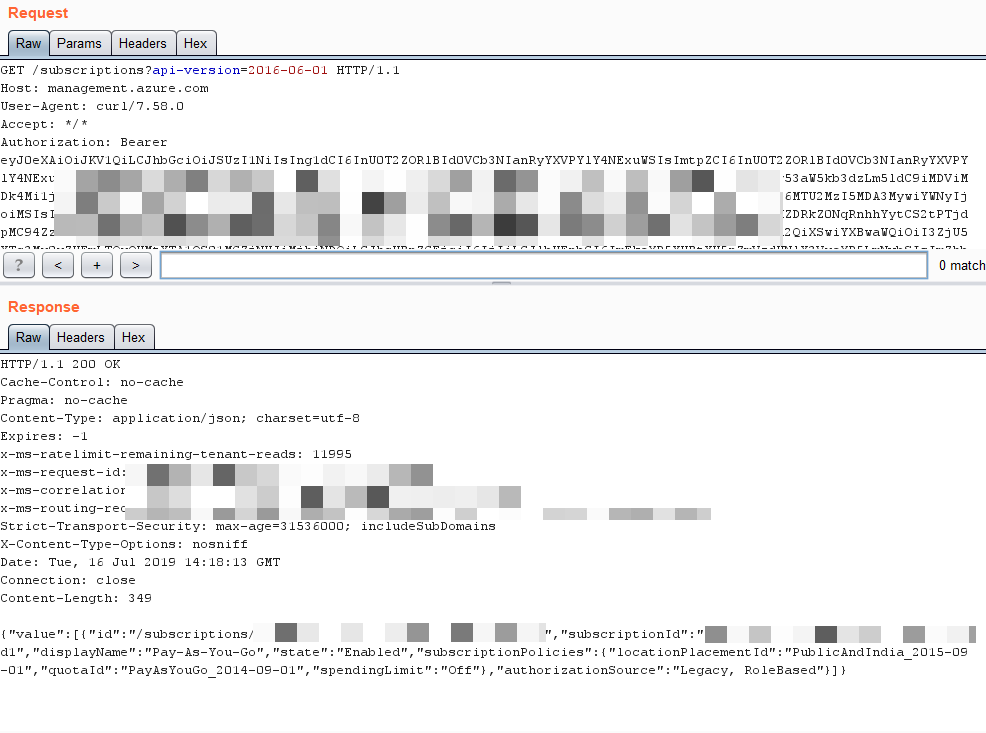Viewport: 986px width, 733px height.
Task: Click the HTTP/1.1 200 OK status line
Action: (60, 364)
